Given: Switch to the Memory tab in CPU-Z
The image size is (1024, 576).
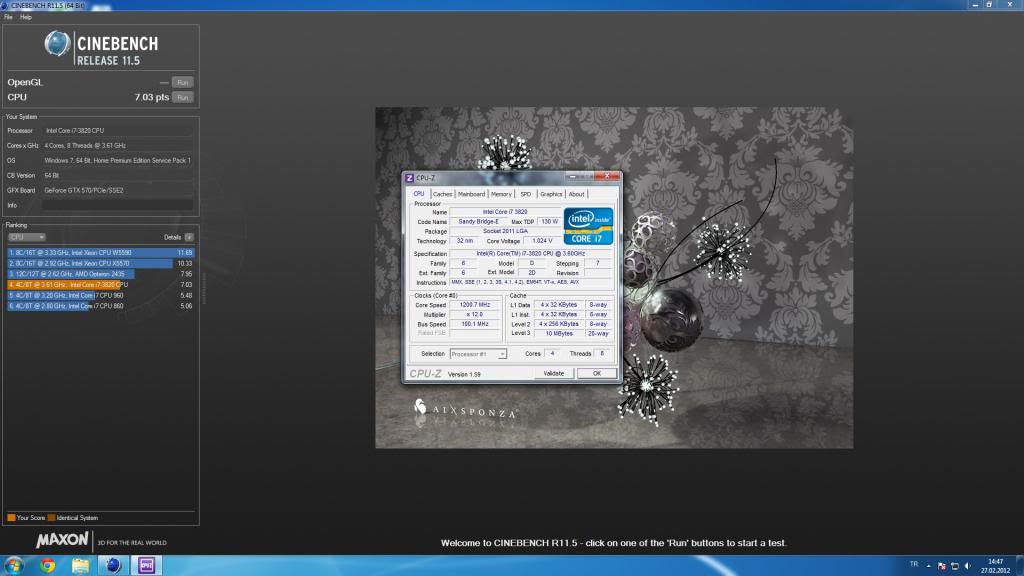Looking at the screenshot, I should [x=501, y=194].
